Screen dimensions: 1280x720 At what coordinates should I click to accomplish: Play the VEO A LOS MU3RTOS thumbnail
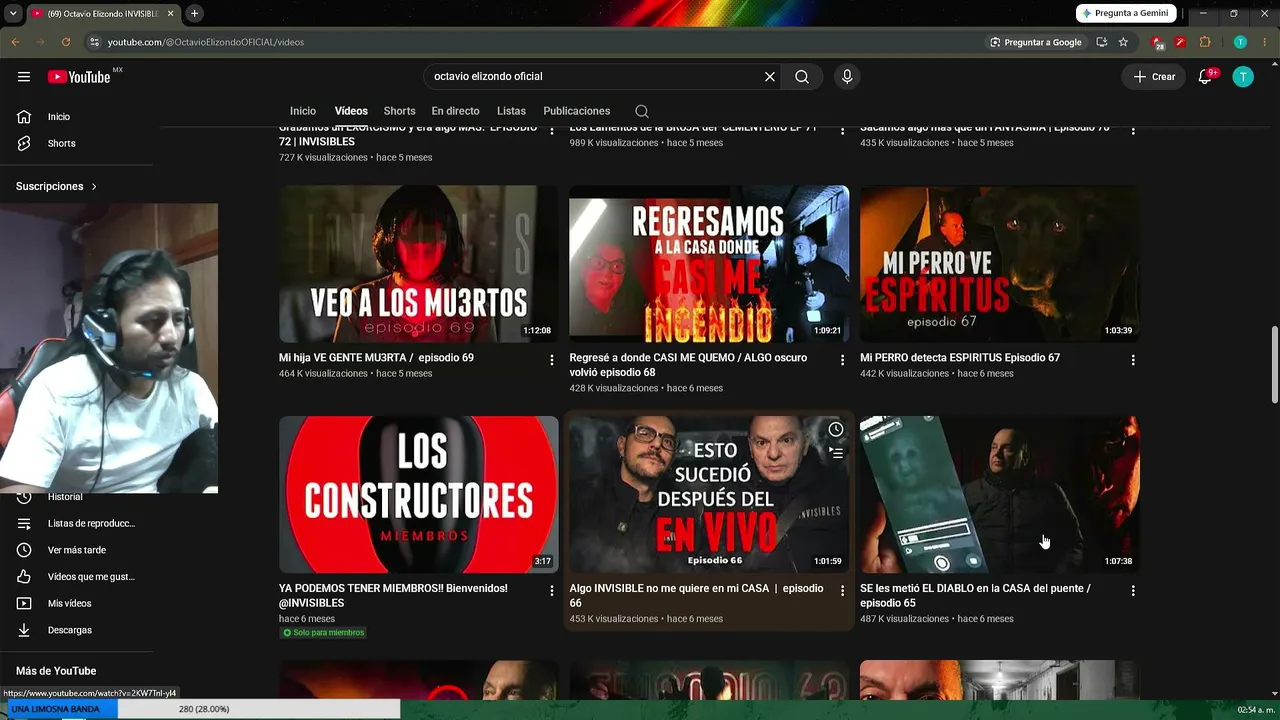(x=419, y=264)
